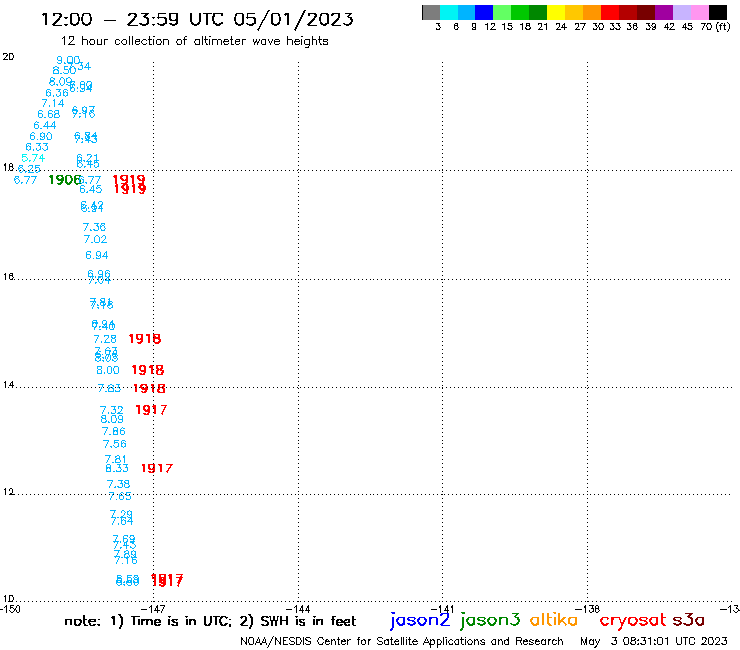This screenshot has width=740, height=650.
Task: Click the 8.00 wave height value
Action: (108, 370)
